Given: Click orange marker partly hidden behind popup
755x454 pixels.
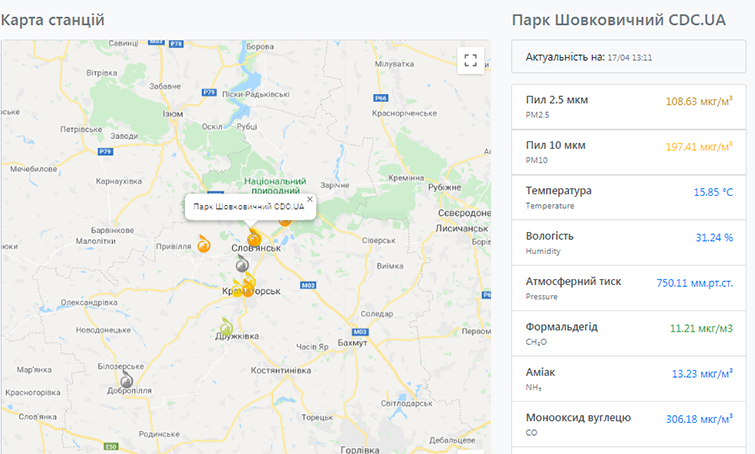Looking at the screenshot, I should [285, 221].
